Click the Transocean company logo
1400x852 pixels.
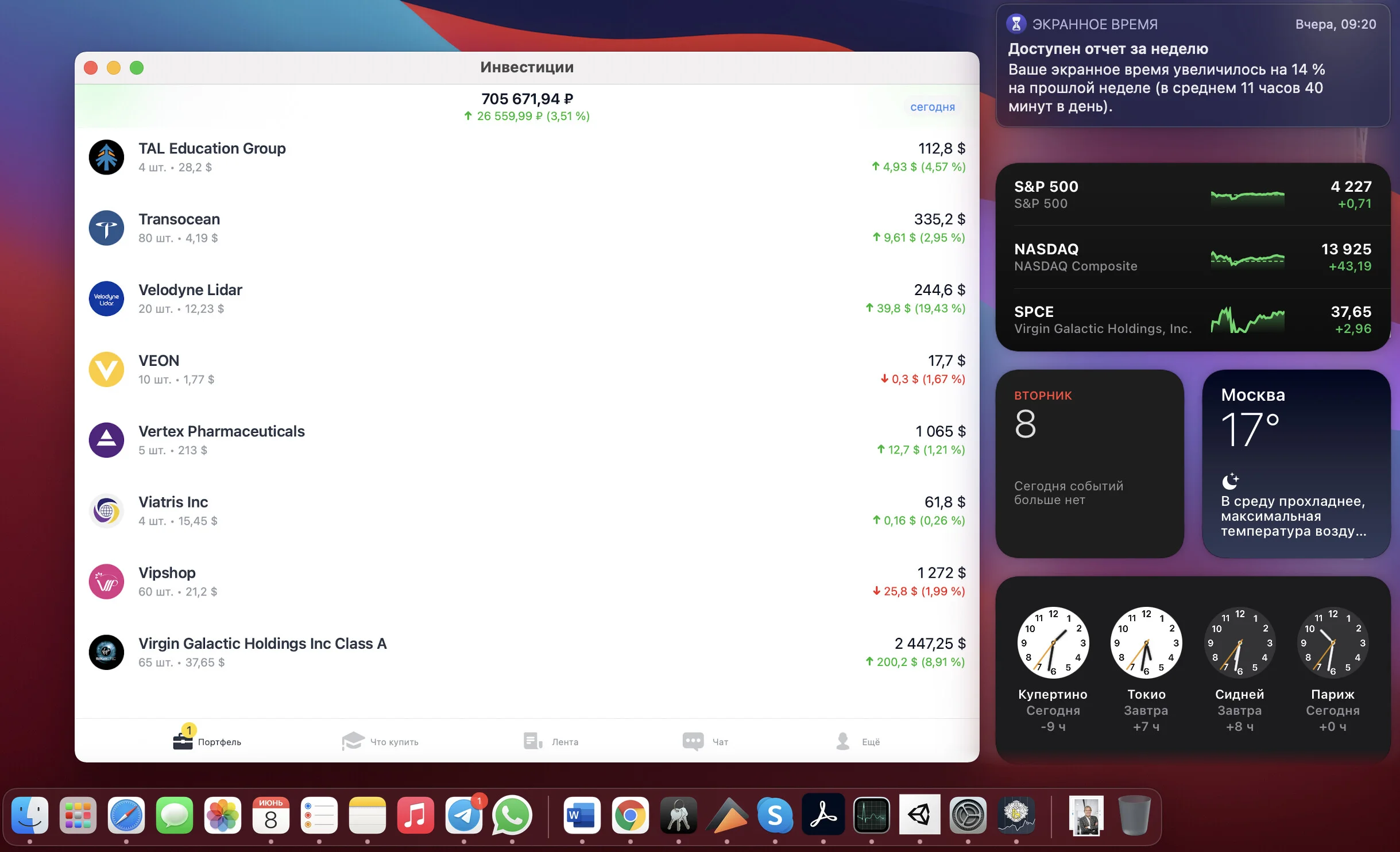106,228
